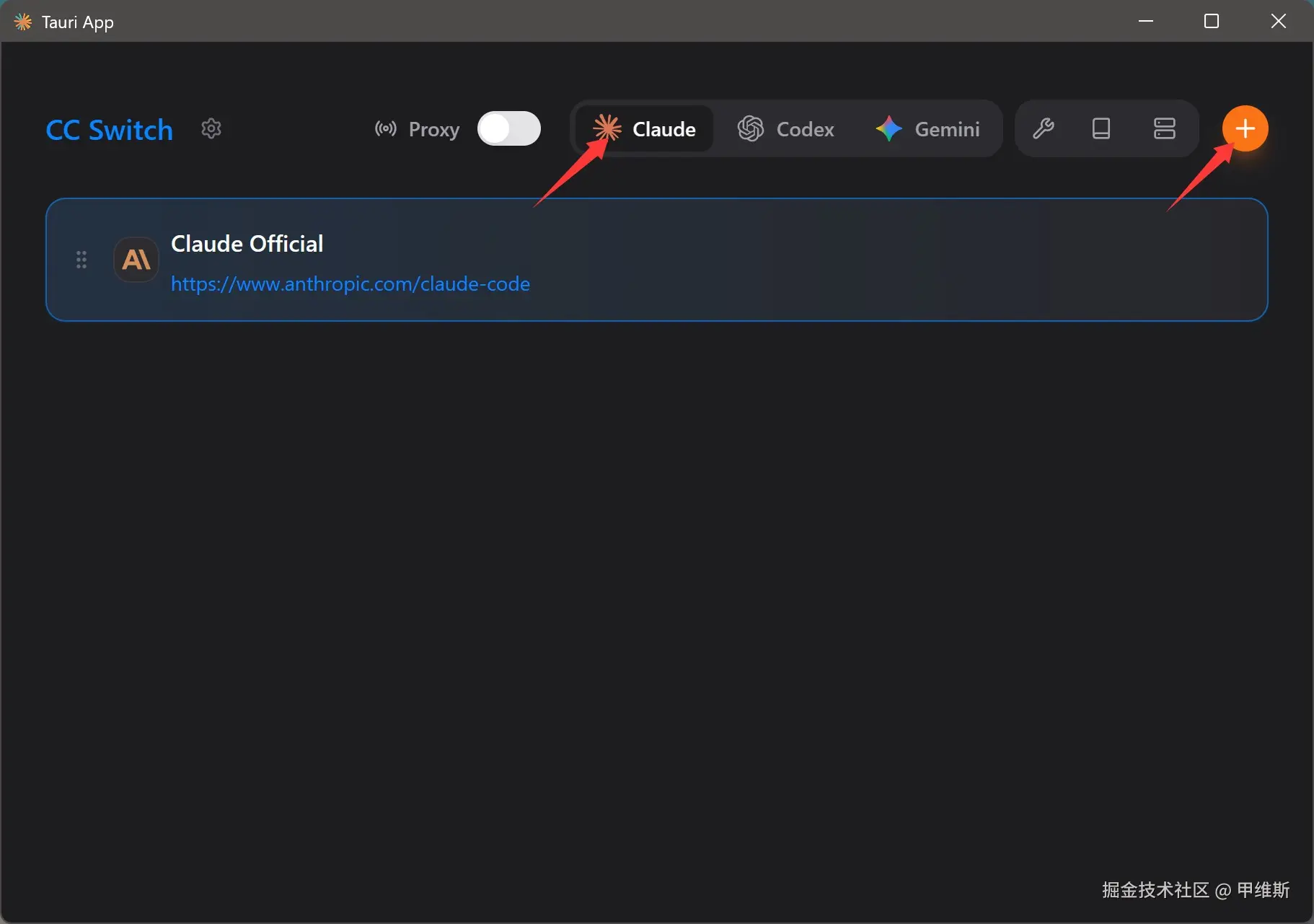The width and height of the screenshot is (1314, 924).
Task: Minimize the Tauri App window
Action: click(x=1146, y=21)
